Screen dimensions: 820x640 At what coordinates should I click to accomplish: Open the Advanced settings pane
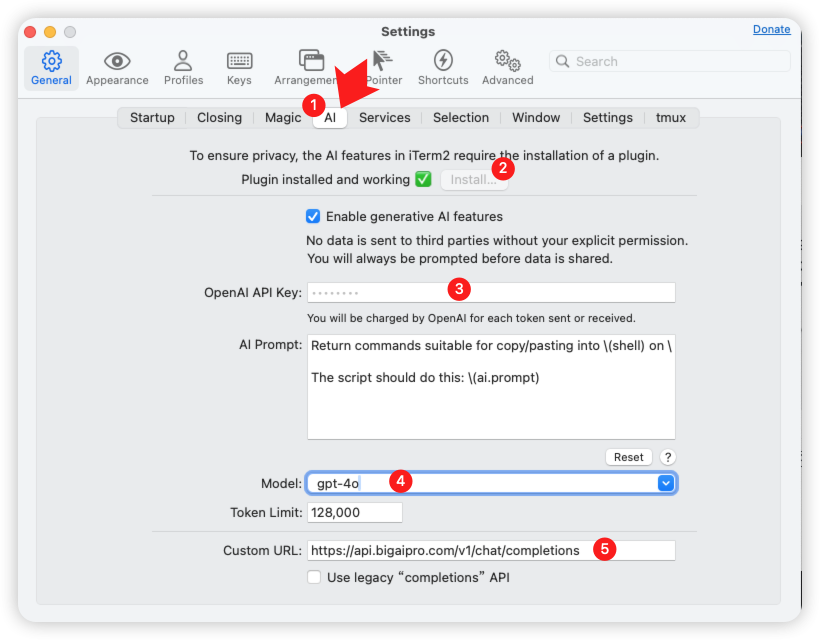click(x=507, y=68)
